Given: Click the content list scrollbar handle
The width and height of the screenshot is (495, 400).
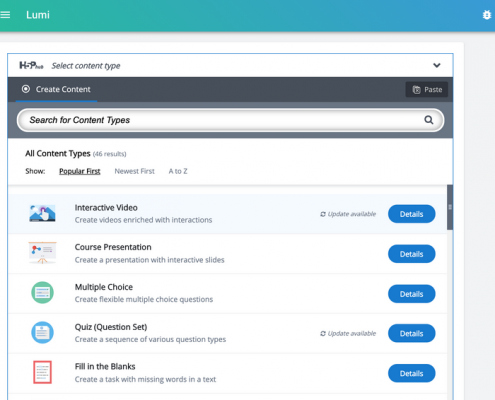Looking at the screenshot, I should point(450,207).
